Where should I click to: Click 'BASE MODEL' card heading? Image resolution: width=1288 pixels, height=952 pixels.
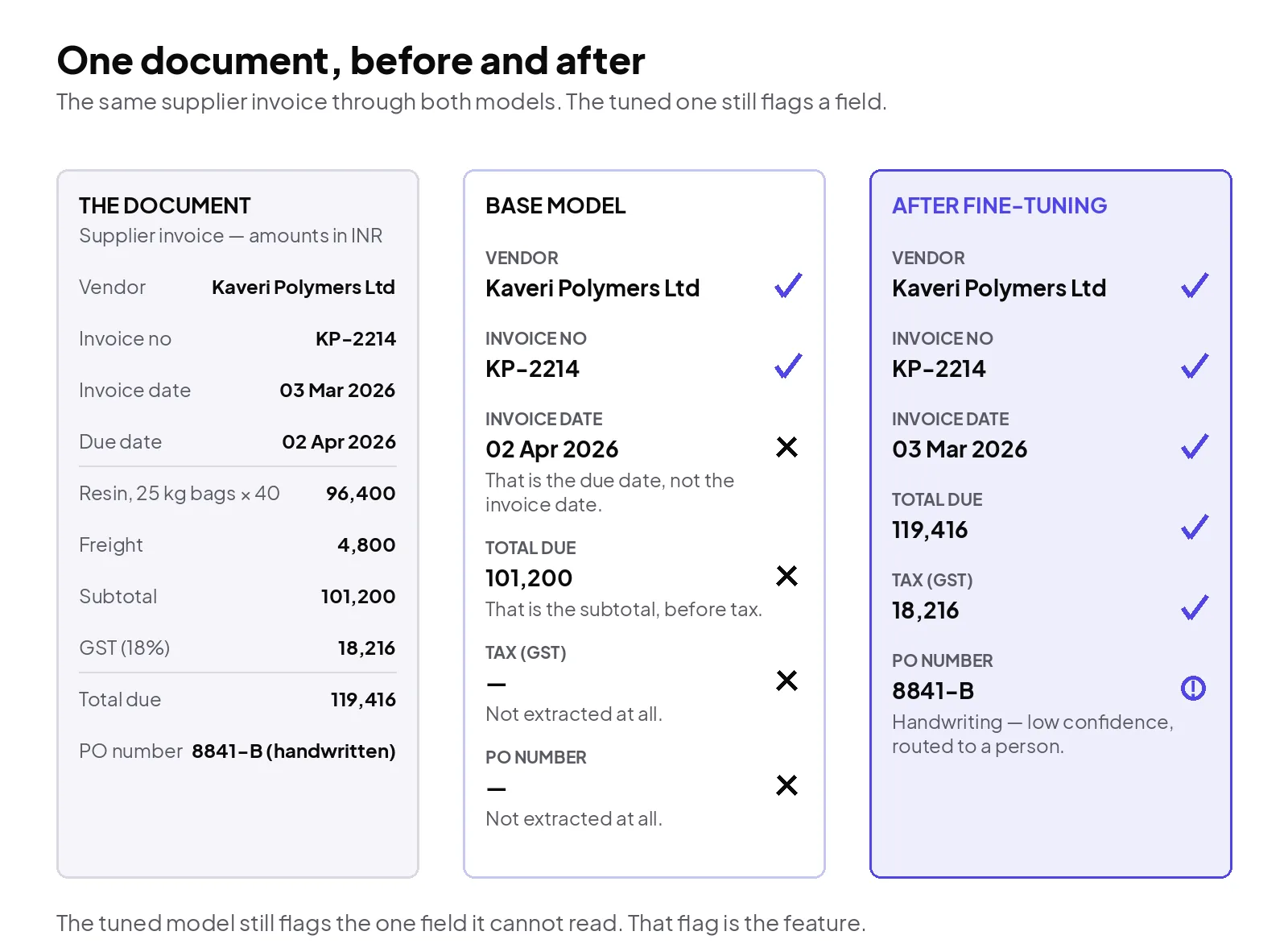[x=555, y=206]
